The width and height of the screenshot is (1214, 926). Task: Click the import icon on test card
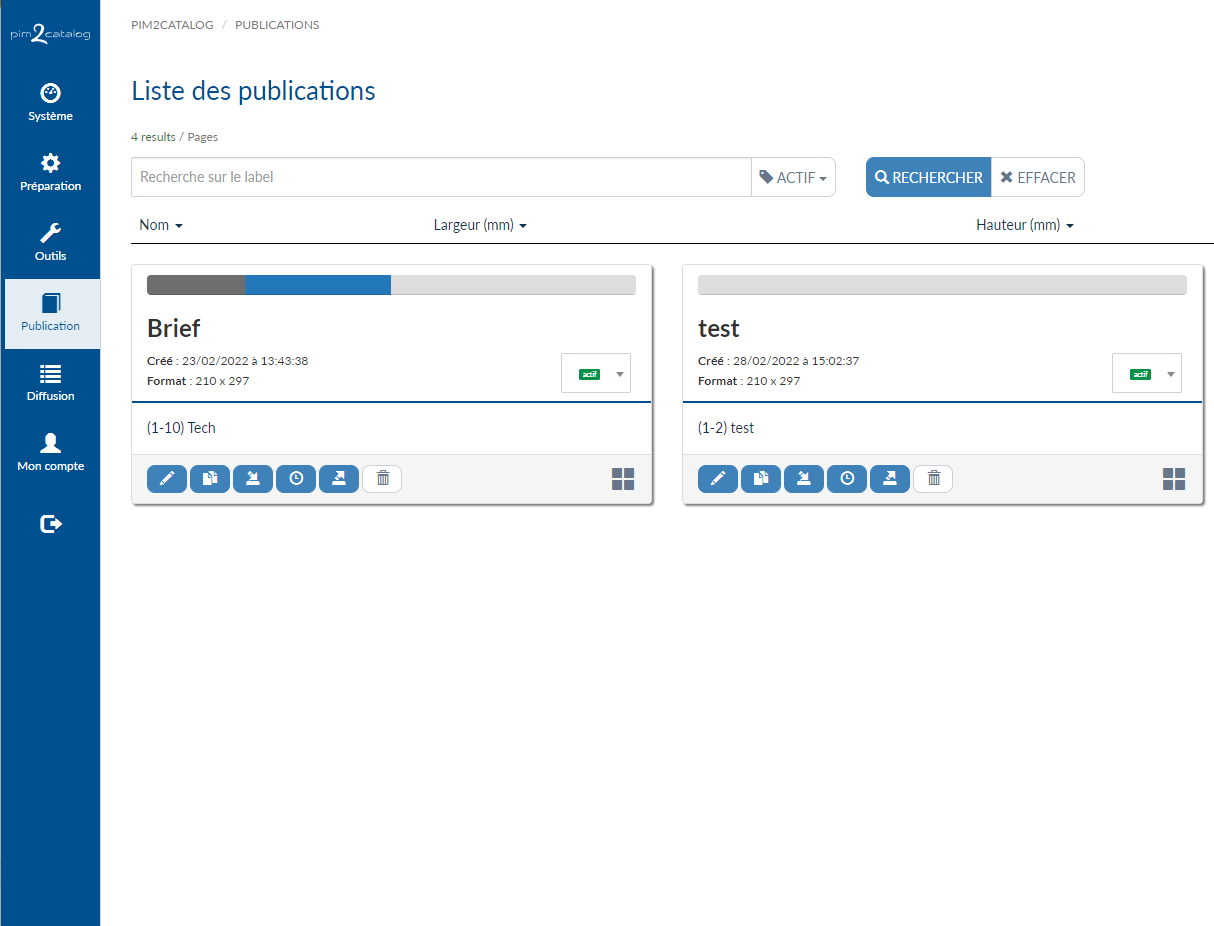(x=804, y=479)
